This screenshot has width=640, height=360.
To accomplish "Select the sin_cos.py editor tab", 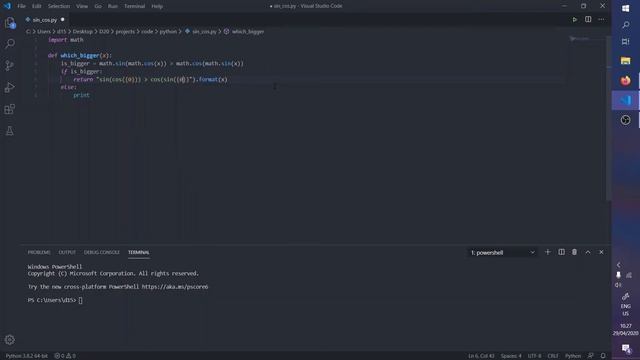I will (44, 20).
